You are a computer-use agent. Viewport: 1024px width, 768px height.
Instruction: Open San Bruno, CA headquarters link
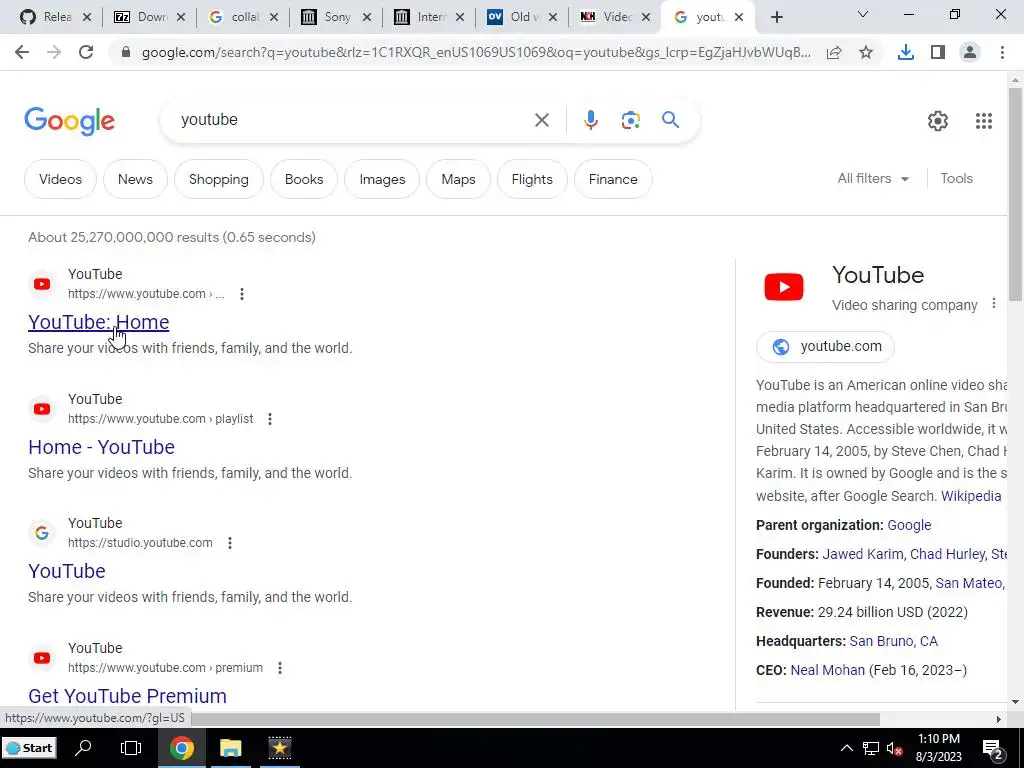(893, 641)
